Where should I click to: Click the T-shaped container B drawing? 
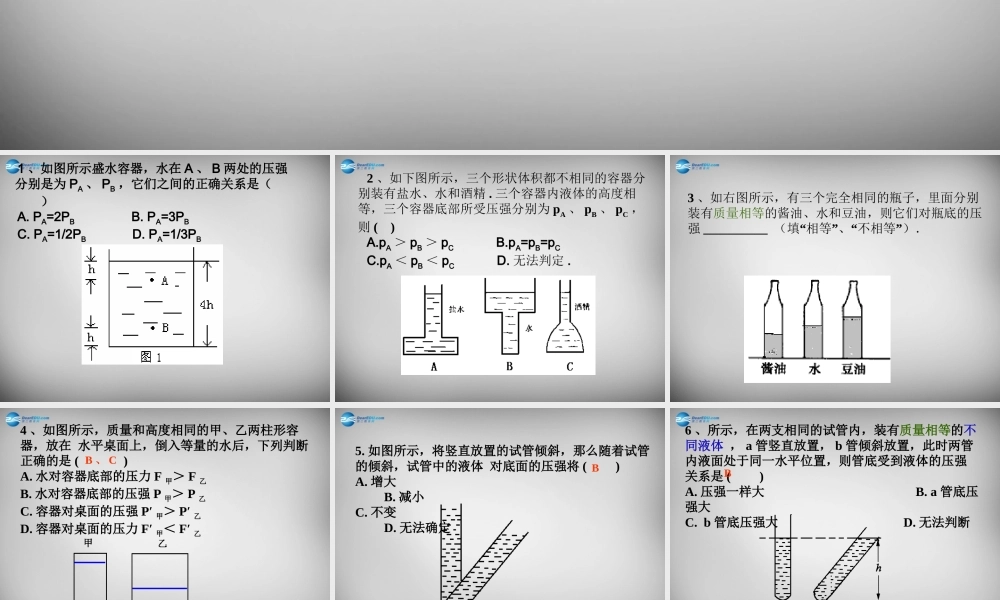coord(510,317)
